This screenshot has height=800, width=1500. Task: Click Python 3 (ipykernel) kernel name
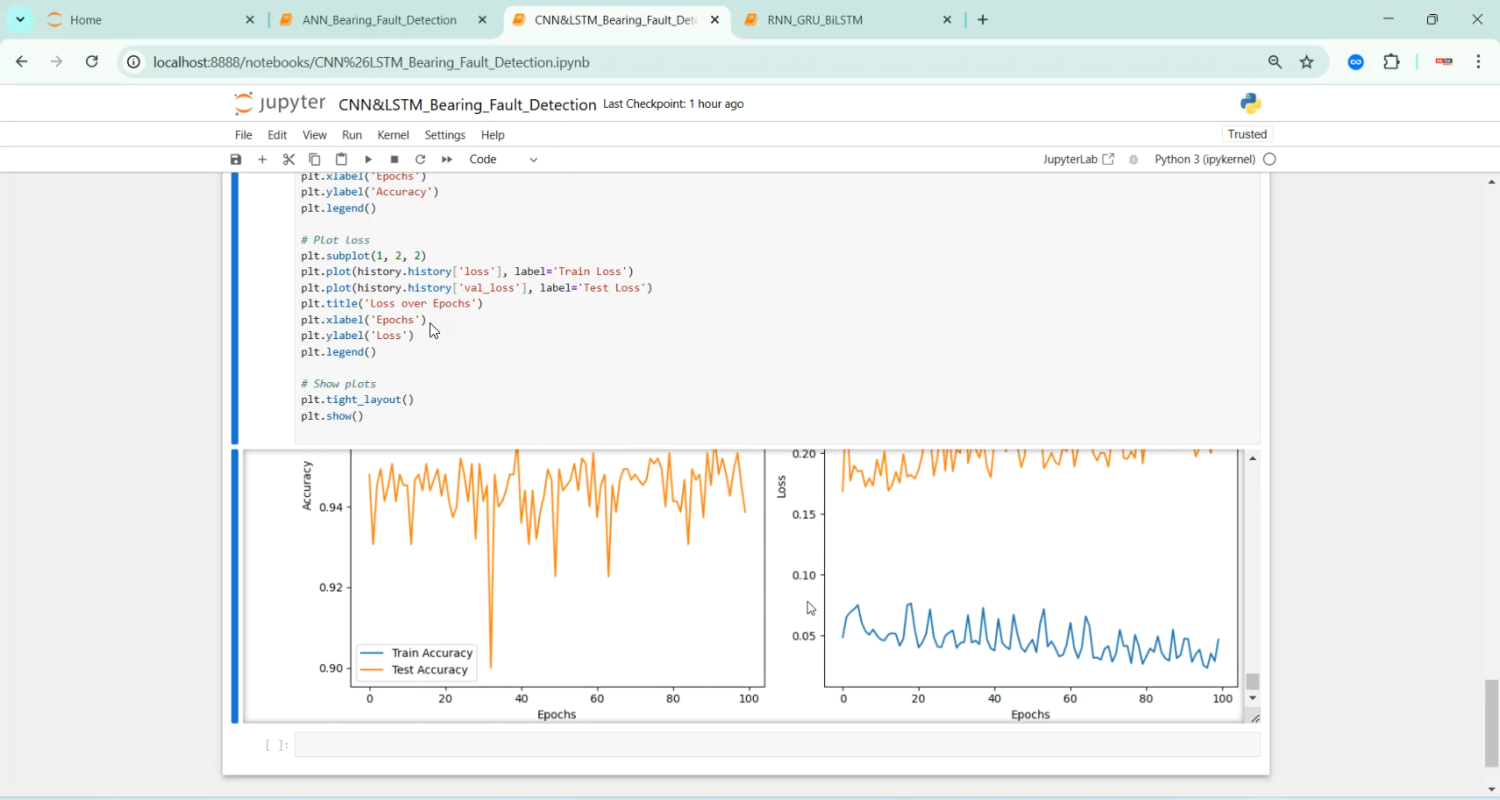(x=1204, y=159)
